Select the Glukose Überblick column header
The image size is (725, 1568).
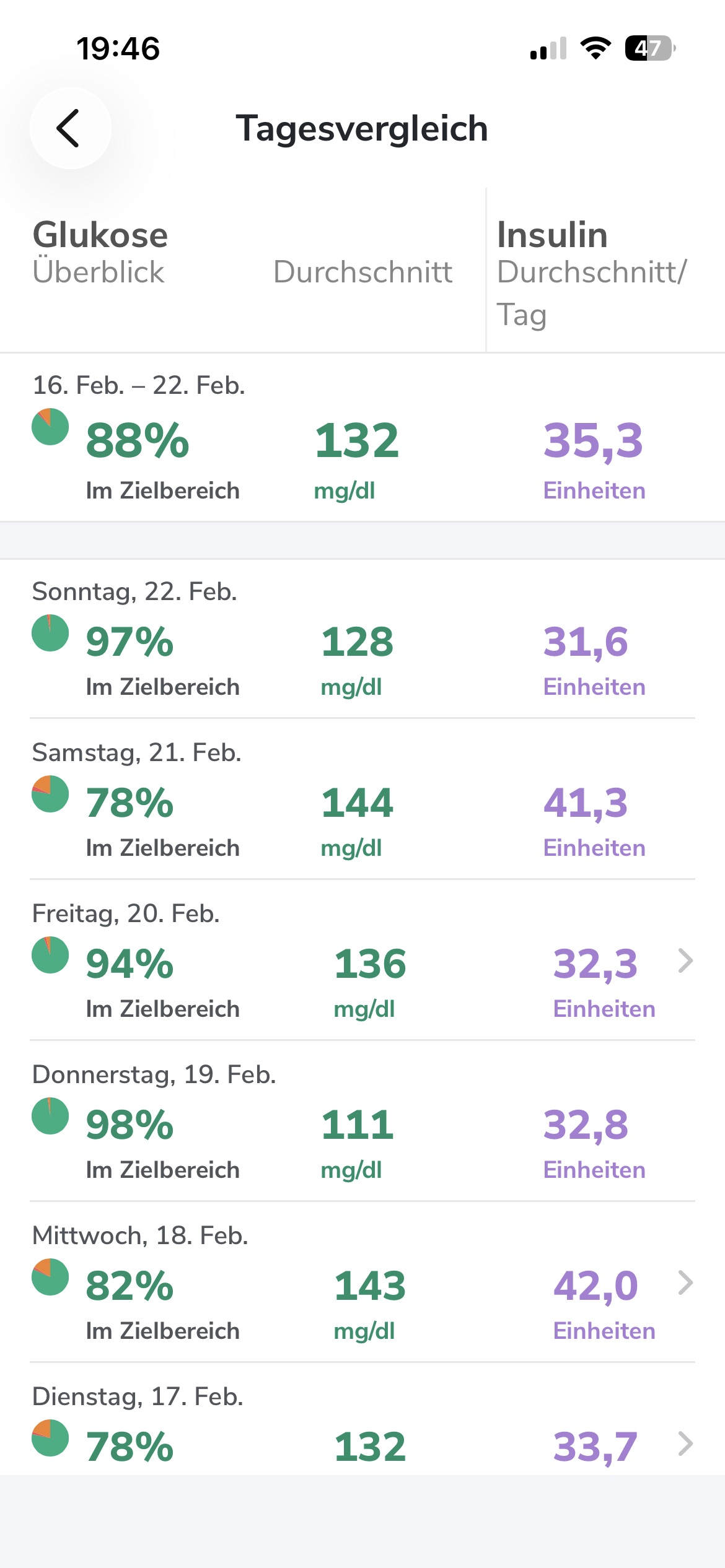pyautogui.click(x=100, y=252)
